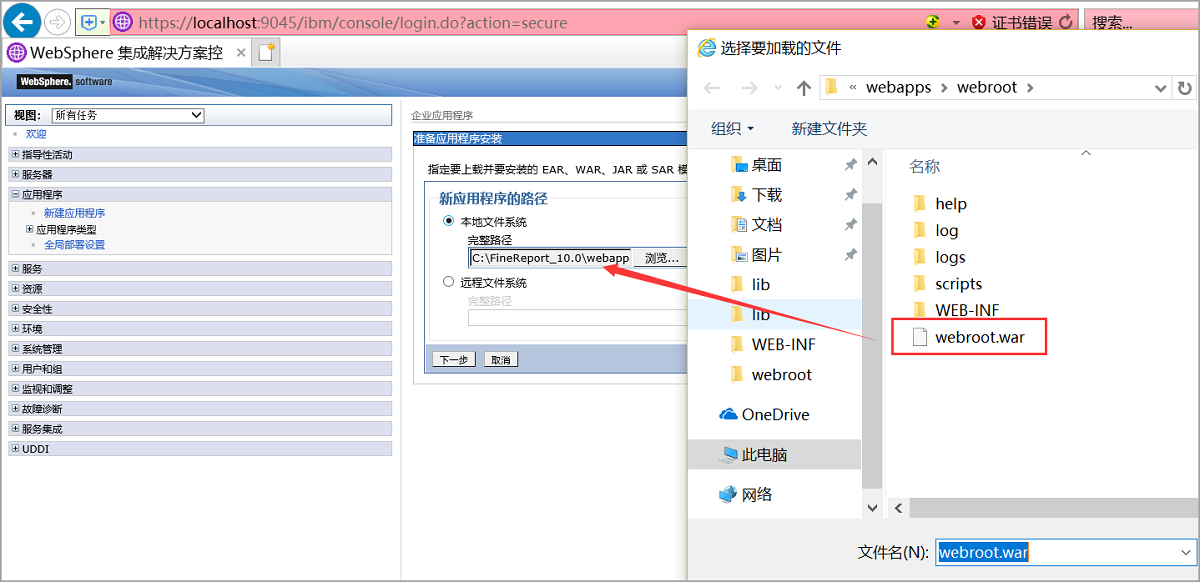Open 新建应用程序 link
The width and height of the screenshot is (1200, 582).
click(74, 213)
